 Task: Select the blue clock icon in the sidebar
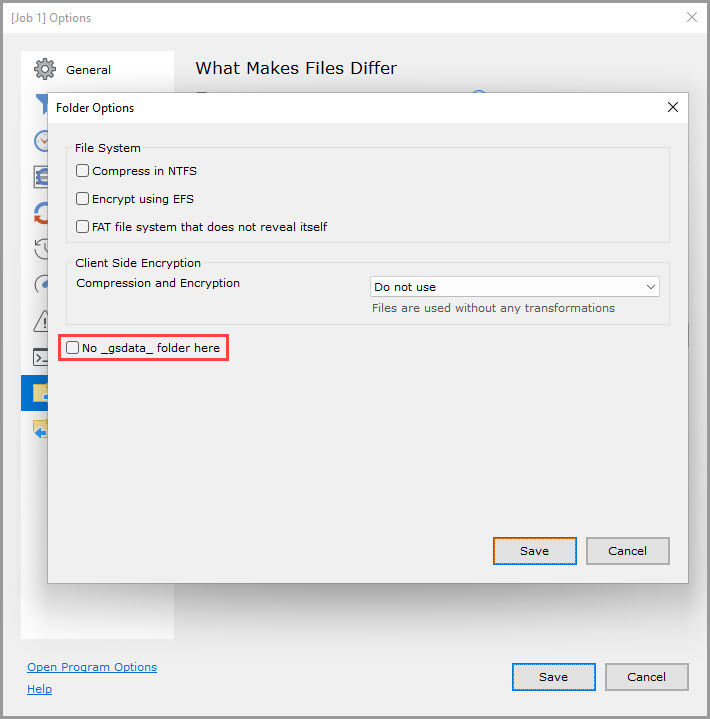[x=40, y=141]
